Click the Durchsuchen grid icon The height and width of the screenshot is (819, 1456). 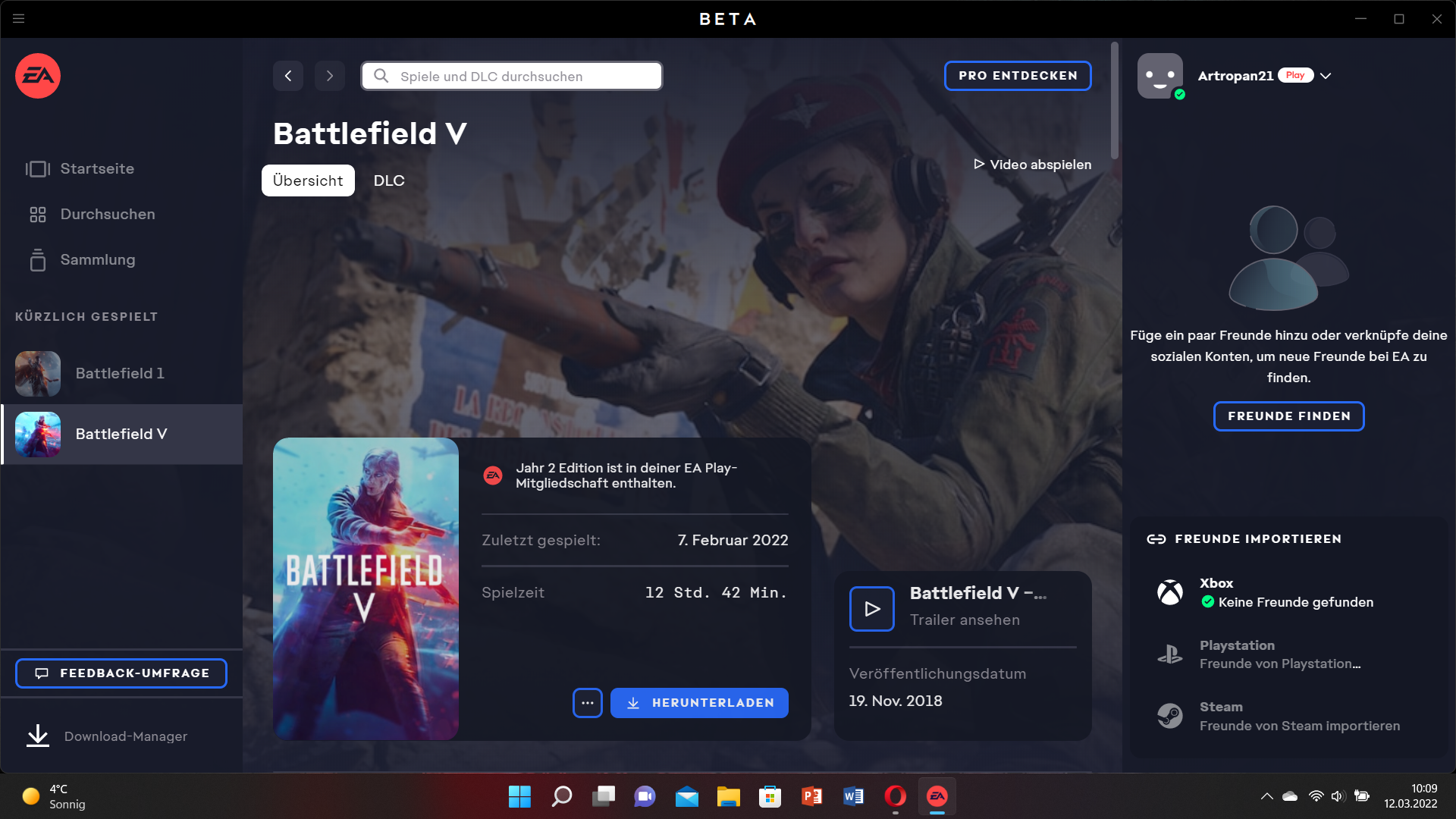click(38, 215)
